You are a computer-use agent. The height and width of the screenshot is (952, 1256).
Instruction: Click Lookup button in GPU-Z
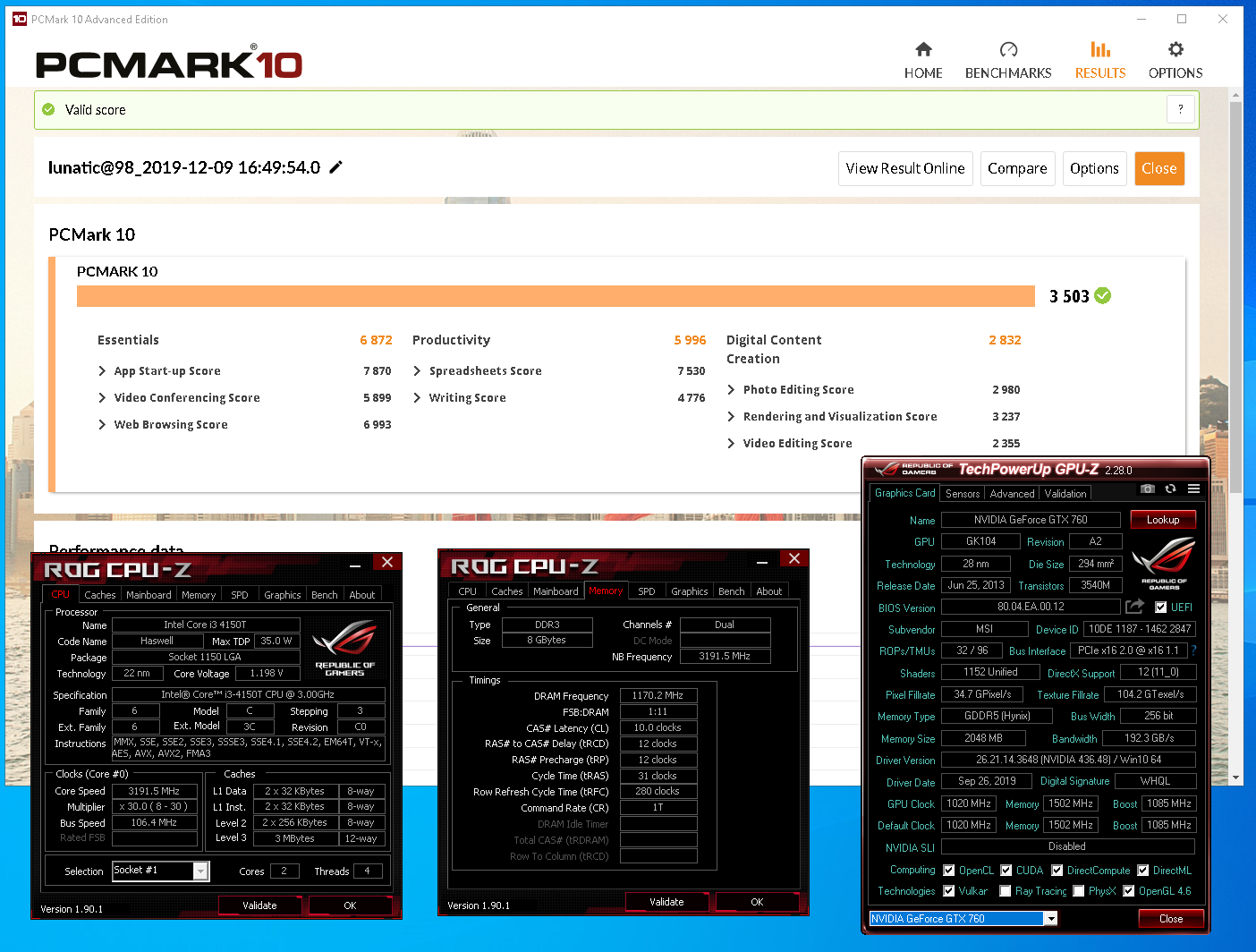pyautogui.click(x=1163, y=520)
